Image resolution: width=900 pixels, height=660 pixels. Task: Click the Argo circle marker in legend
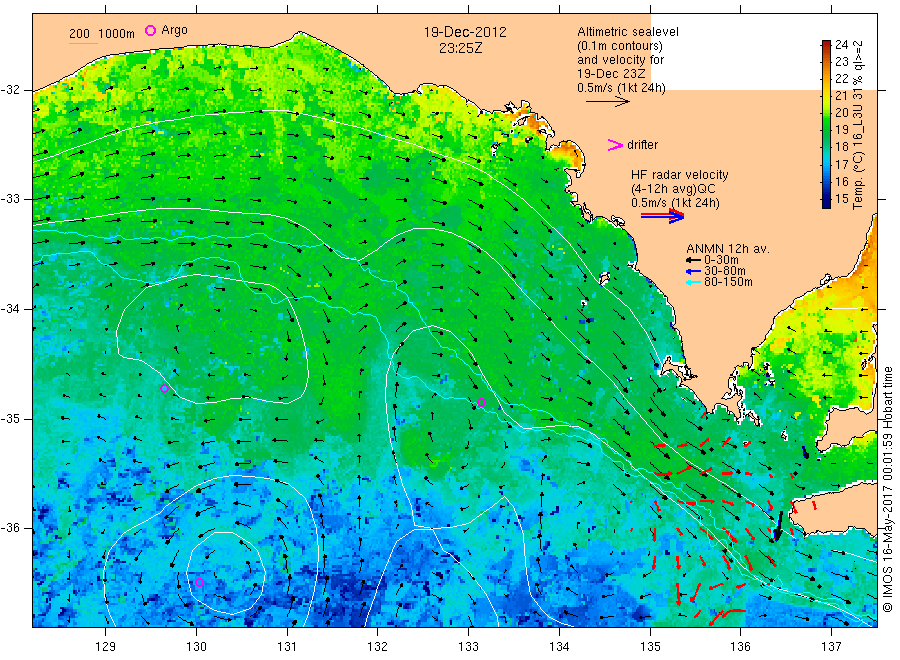[150, 30]
